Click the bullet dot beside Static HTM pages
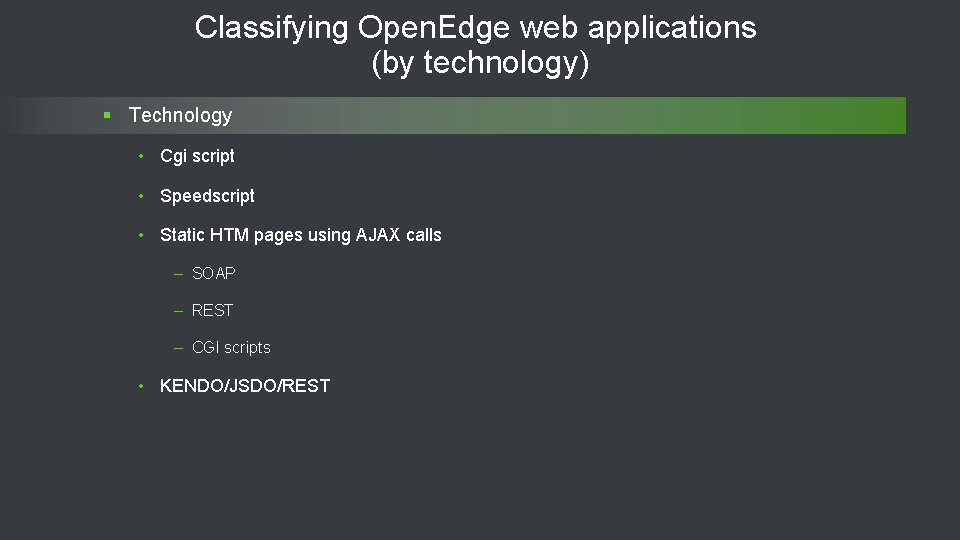The image size is (960, 540). point(143,235)
